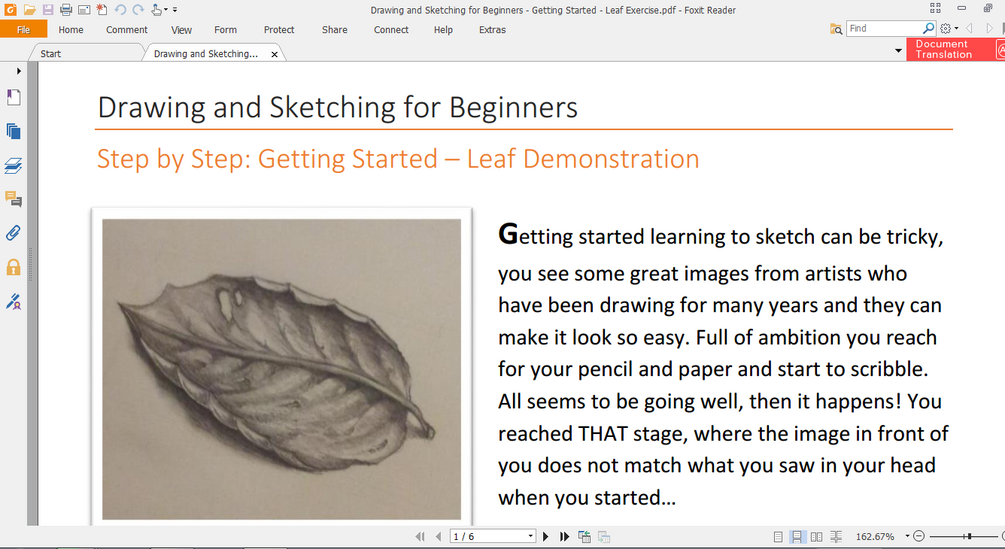The height and width of the screenshot is (549, 1005).
Task: Jump to the last page button
Action: (x=564, y=537)
